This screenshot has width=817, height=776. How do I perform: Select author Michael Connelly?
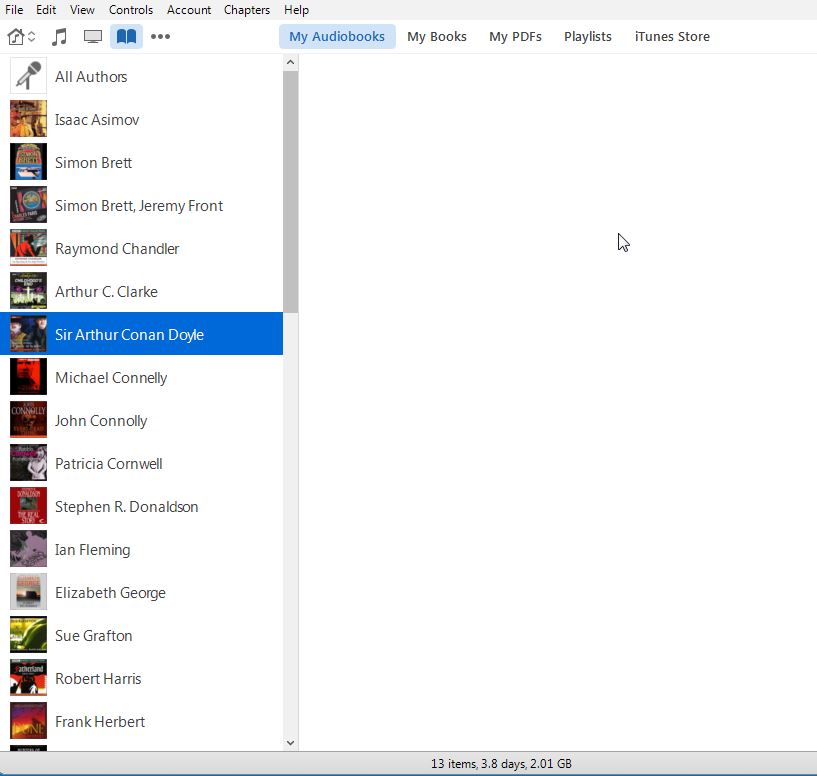tap(141, 377)
